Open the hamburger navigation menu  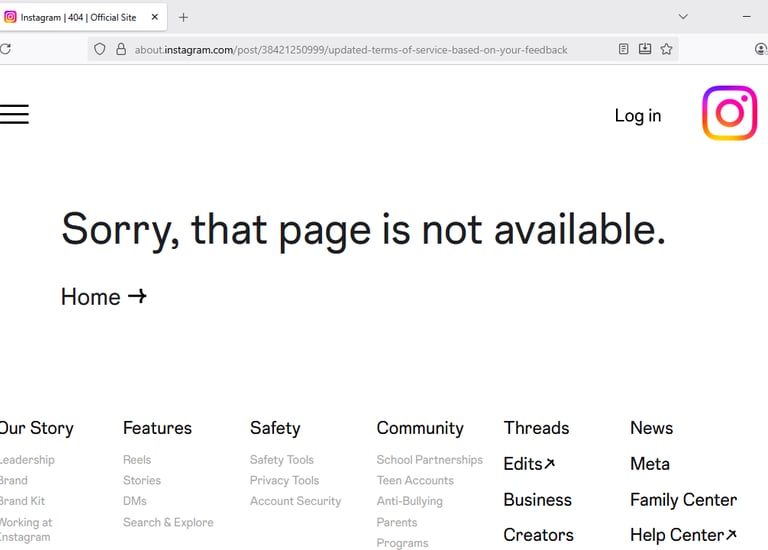coord(14,114)
